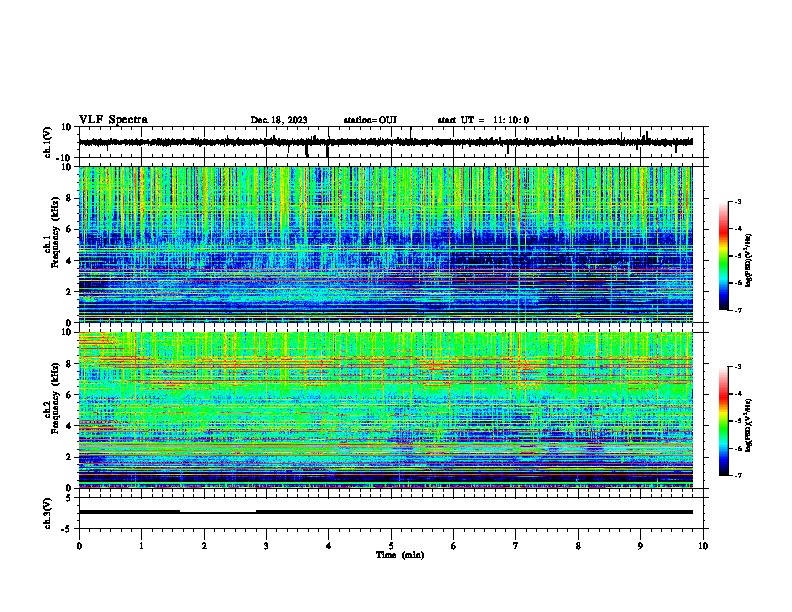Select the "start UT = 11:10:0" text

tap(483, 120)
